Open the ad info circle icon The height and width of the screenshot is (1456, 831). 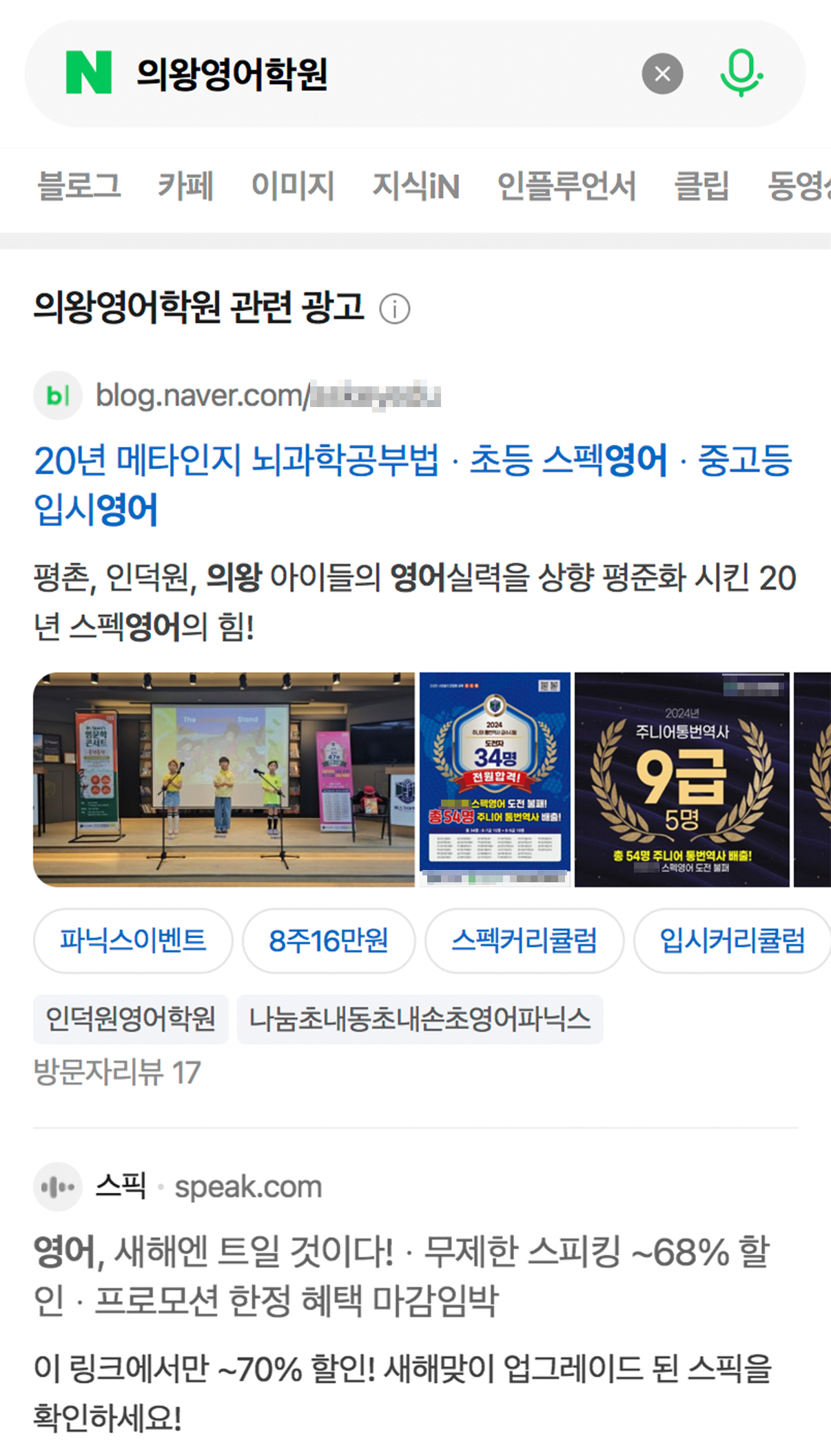point(395,309)
